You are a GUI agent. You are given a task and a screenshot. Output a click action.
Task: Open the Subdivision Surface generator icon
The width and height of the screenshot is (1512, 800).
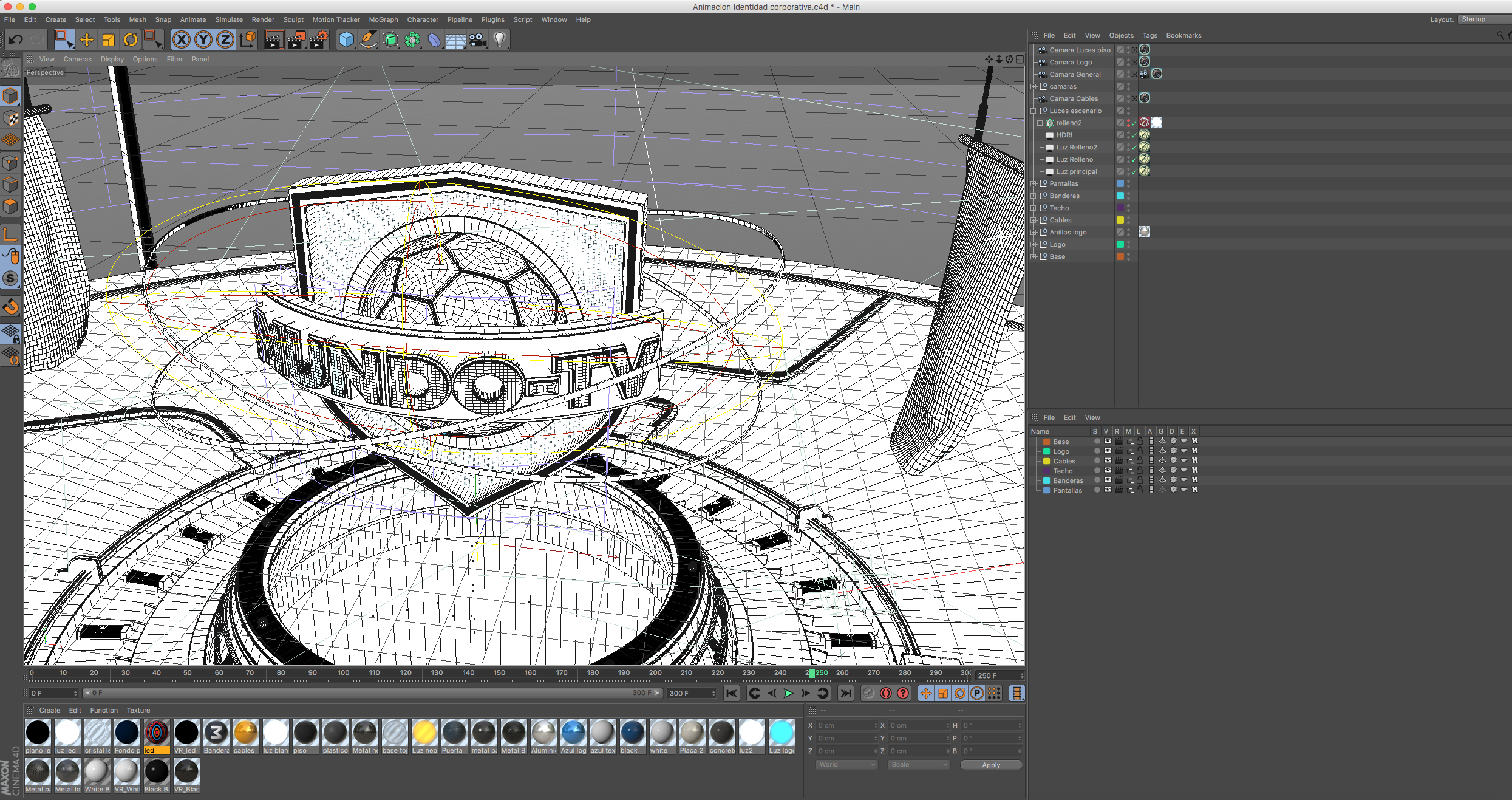390,40
